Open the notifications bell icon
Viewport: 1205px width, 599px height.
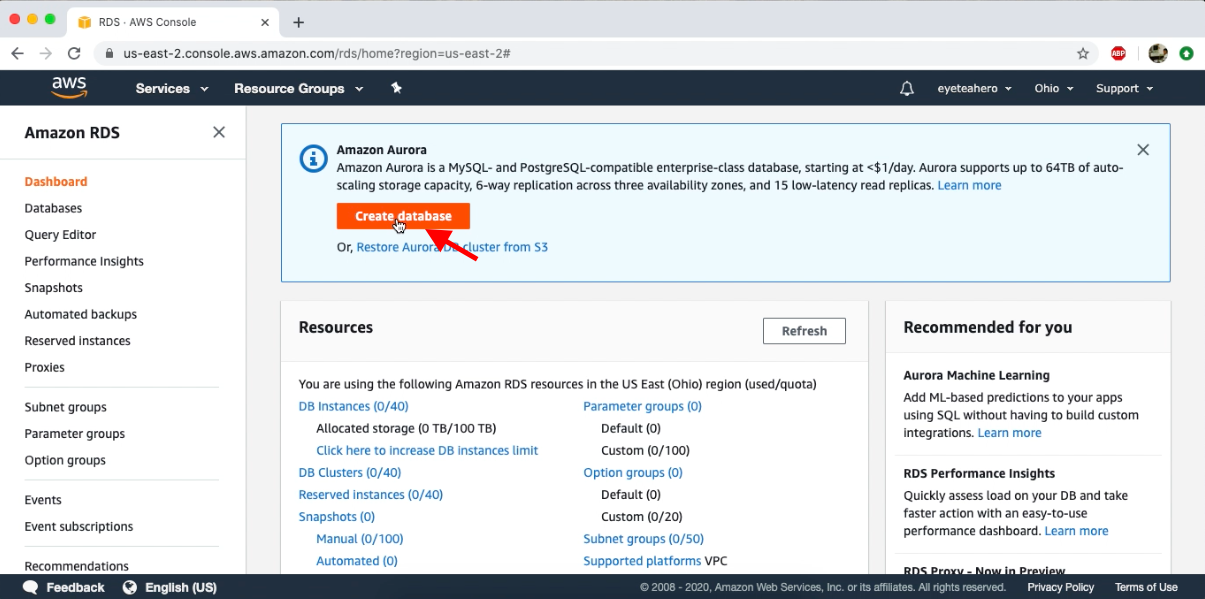point(907,88)
